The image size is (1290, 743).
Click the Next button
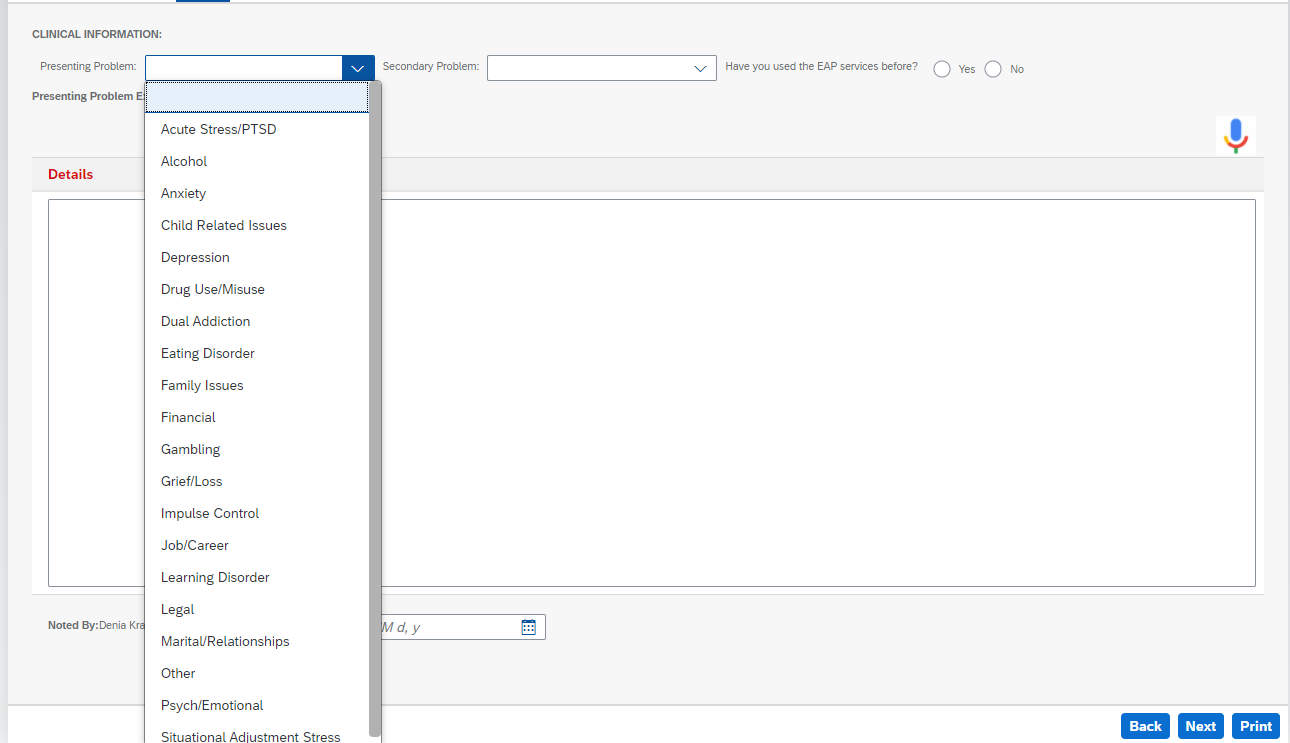pos(1200,726)
